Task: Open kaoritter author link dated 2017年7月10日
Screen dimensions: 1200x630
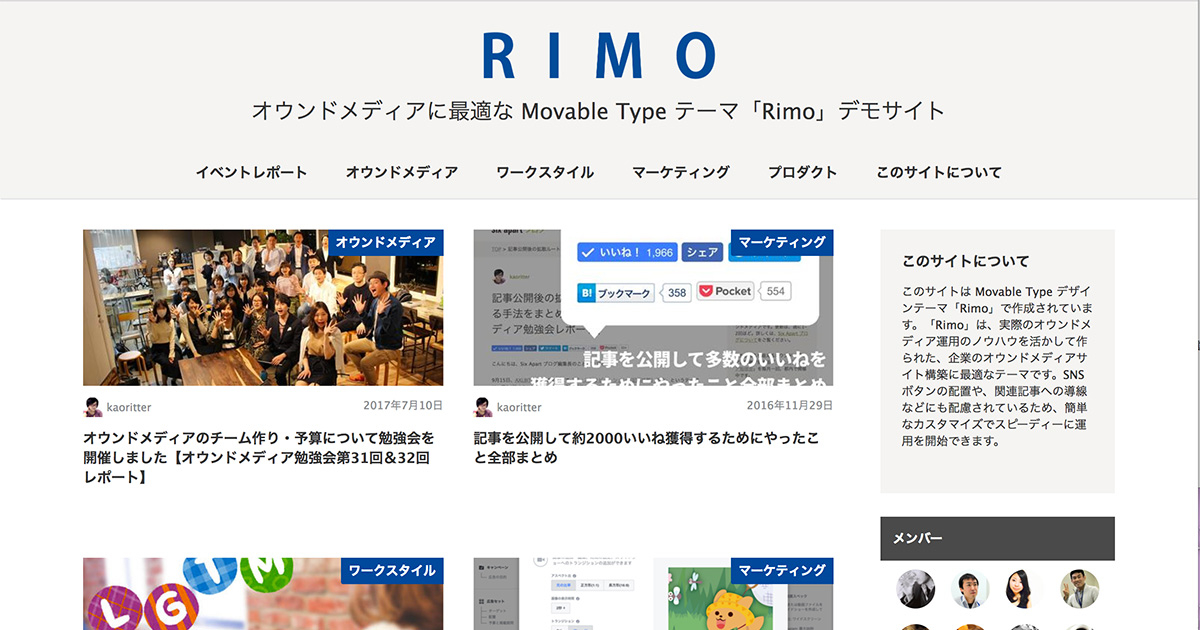Action: click(x=129, y=407)
